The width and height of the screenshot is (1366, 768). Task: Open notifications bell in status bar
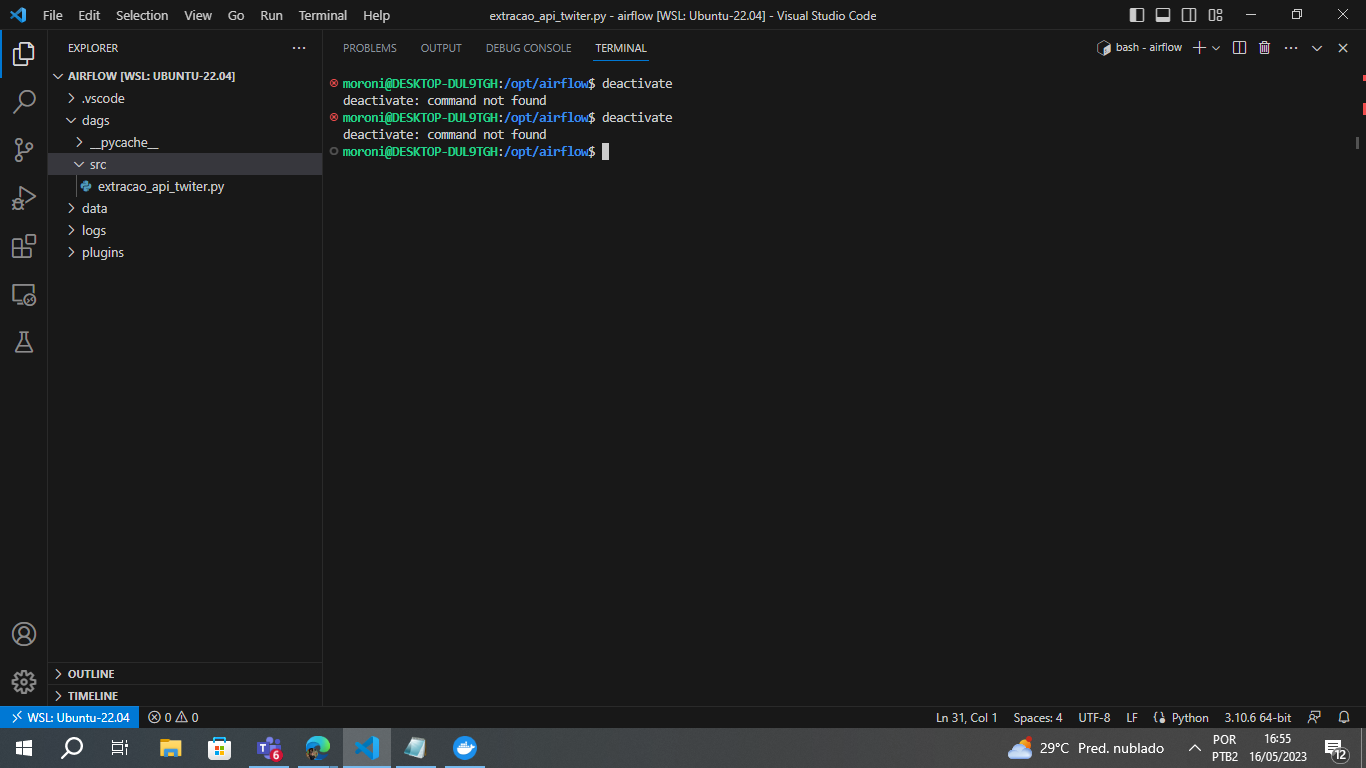click(1344, 717)
